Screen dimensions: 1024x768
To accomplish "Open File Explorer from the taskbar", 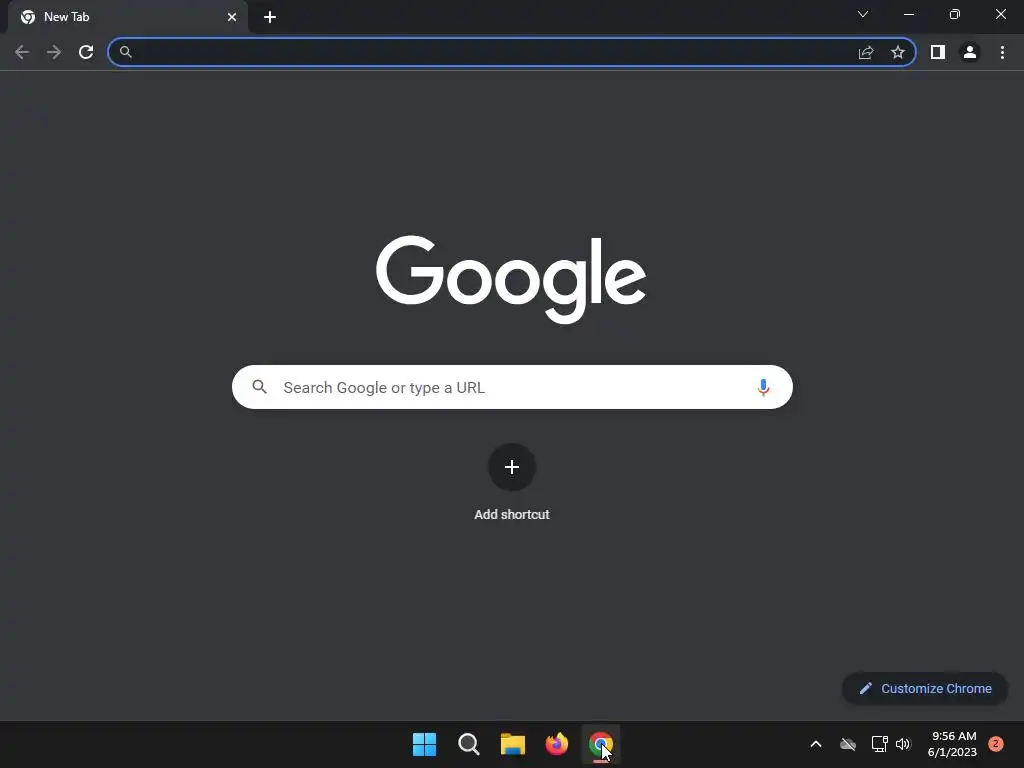I will coord(513,744).
